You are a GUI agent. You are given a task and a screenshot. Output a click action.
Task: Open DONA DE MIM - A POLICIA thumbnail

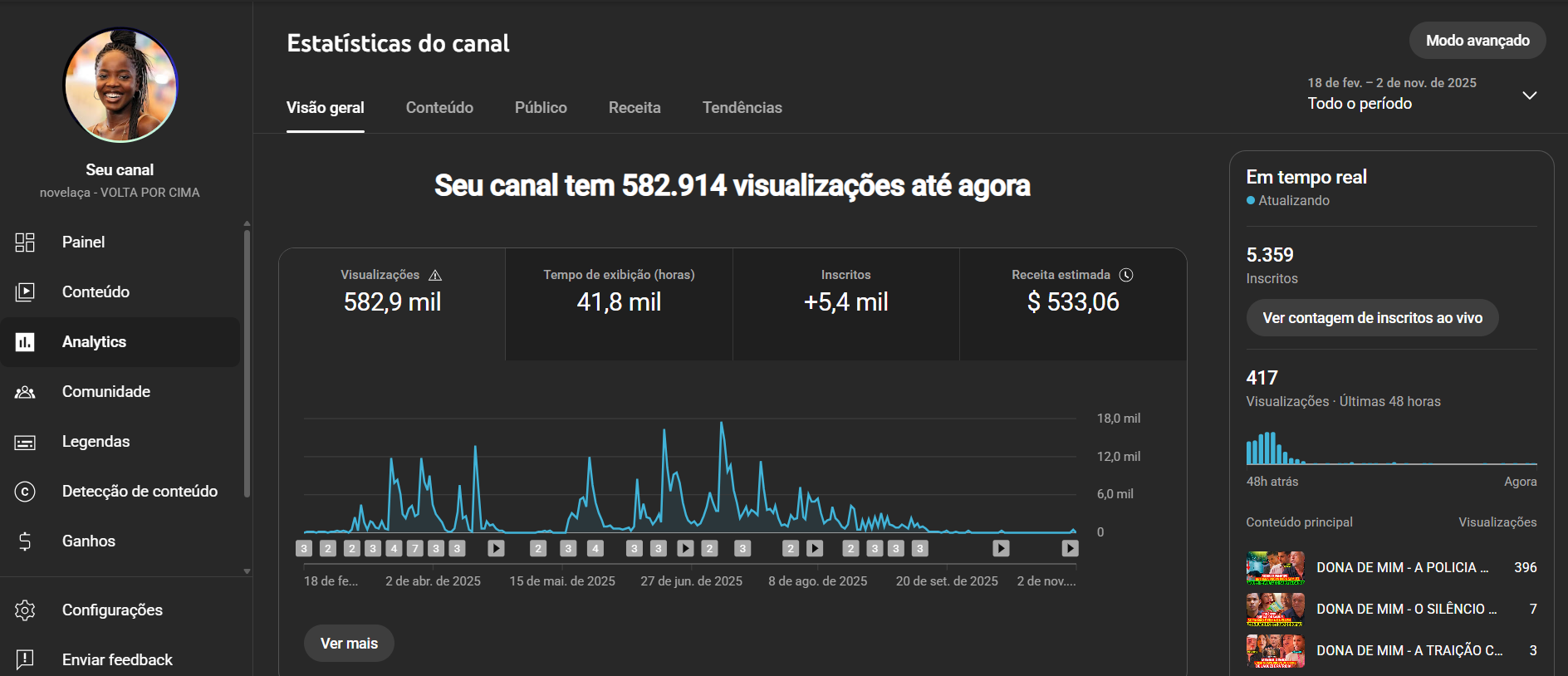click(x=1275, y=568)
